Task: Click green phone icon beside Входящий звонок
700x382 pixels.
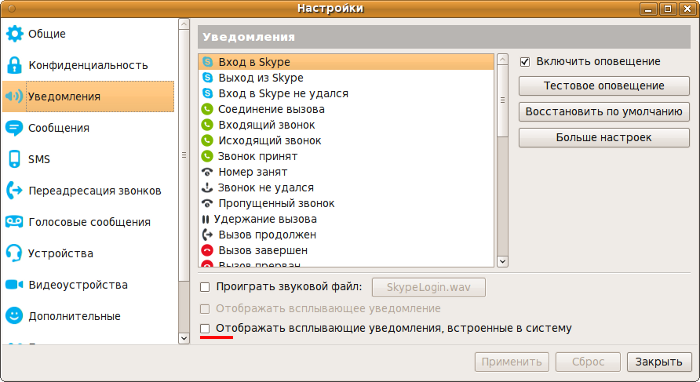Action: 207,125
